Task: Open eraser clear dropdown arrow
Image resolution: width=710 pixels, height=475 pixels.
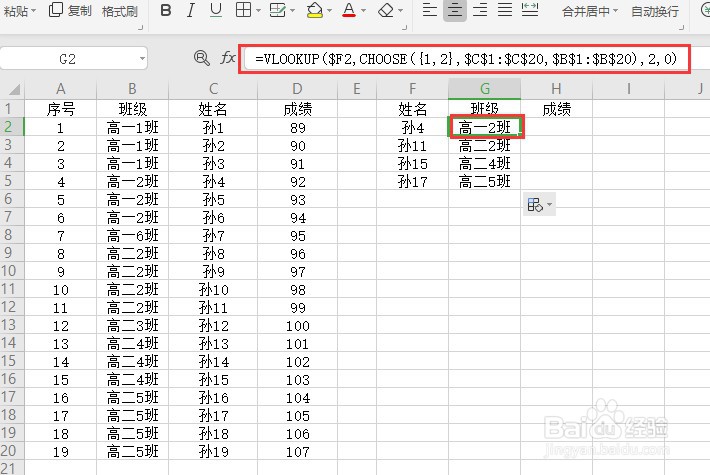Action: pyautogui.click(x=400, y=11)
